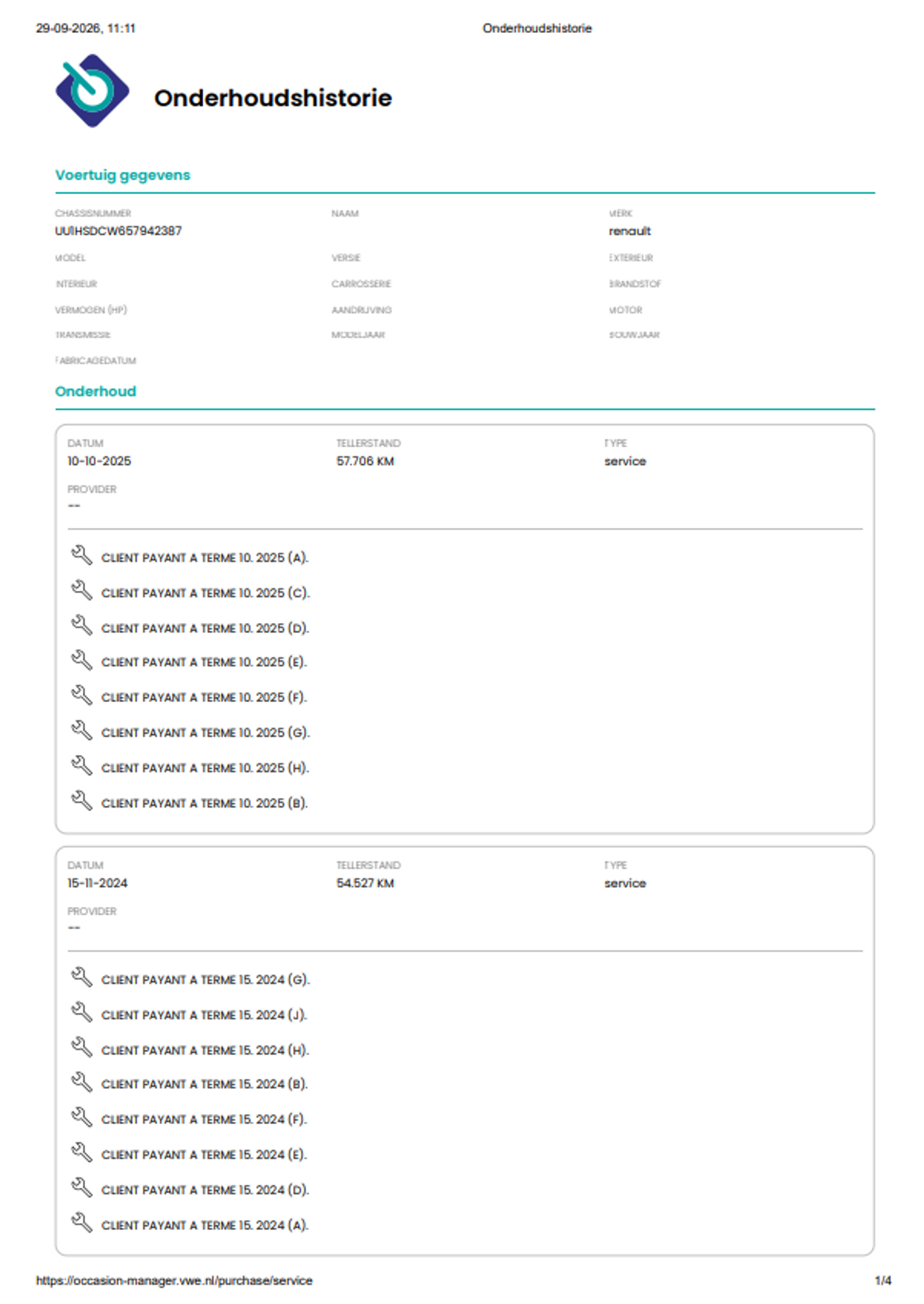Click wrench icon beside TERME 10. 2025 (C)
This screenshot has width=924, height=1304.
click(82, 591)
